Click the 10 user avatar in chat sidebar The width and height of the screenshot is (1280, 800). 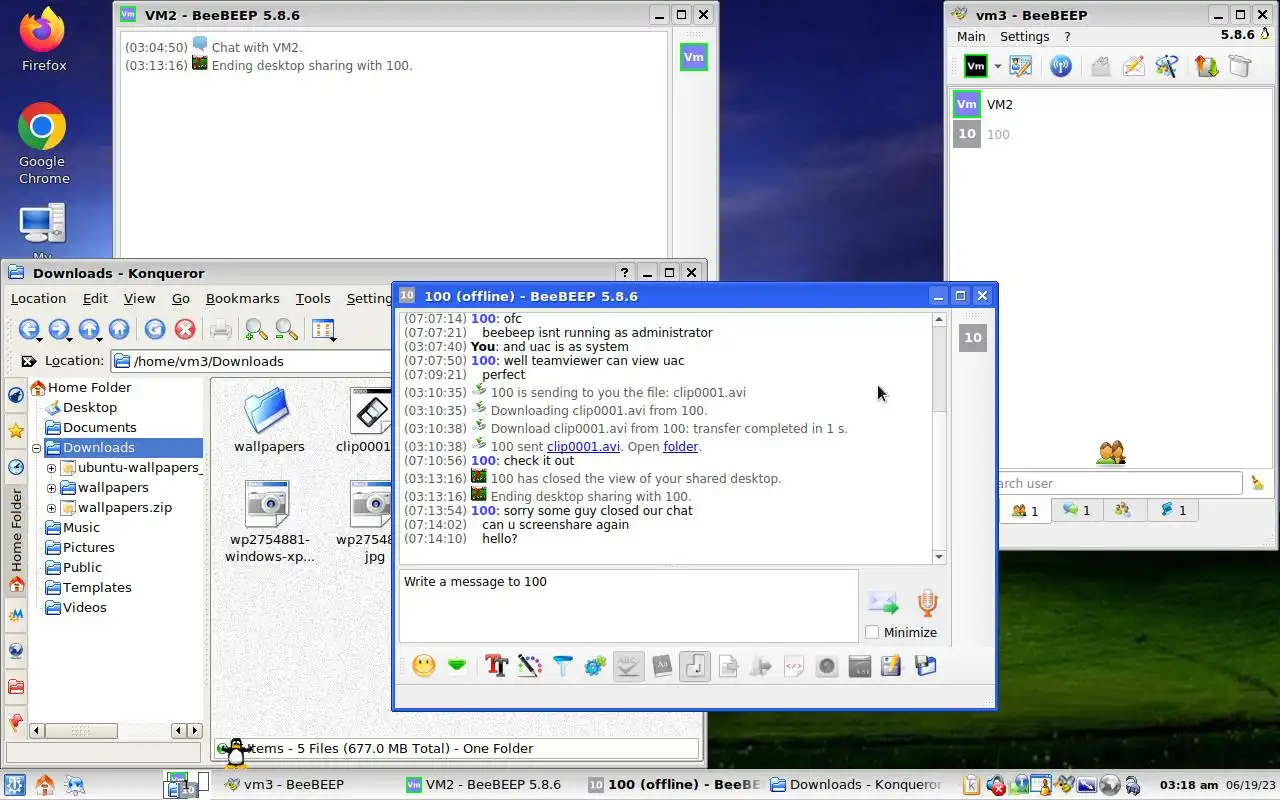coord(973,338)
